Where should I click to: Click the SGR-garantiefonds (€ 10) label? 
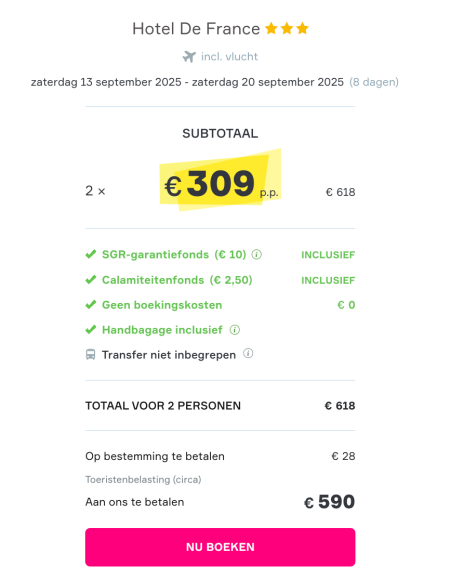174,254
